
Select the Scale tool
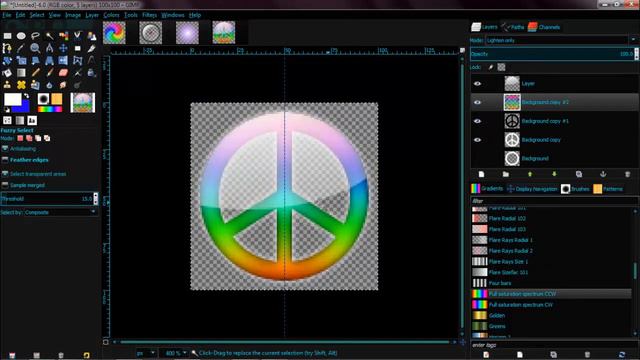pos(21,60)
